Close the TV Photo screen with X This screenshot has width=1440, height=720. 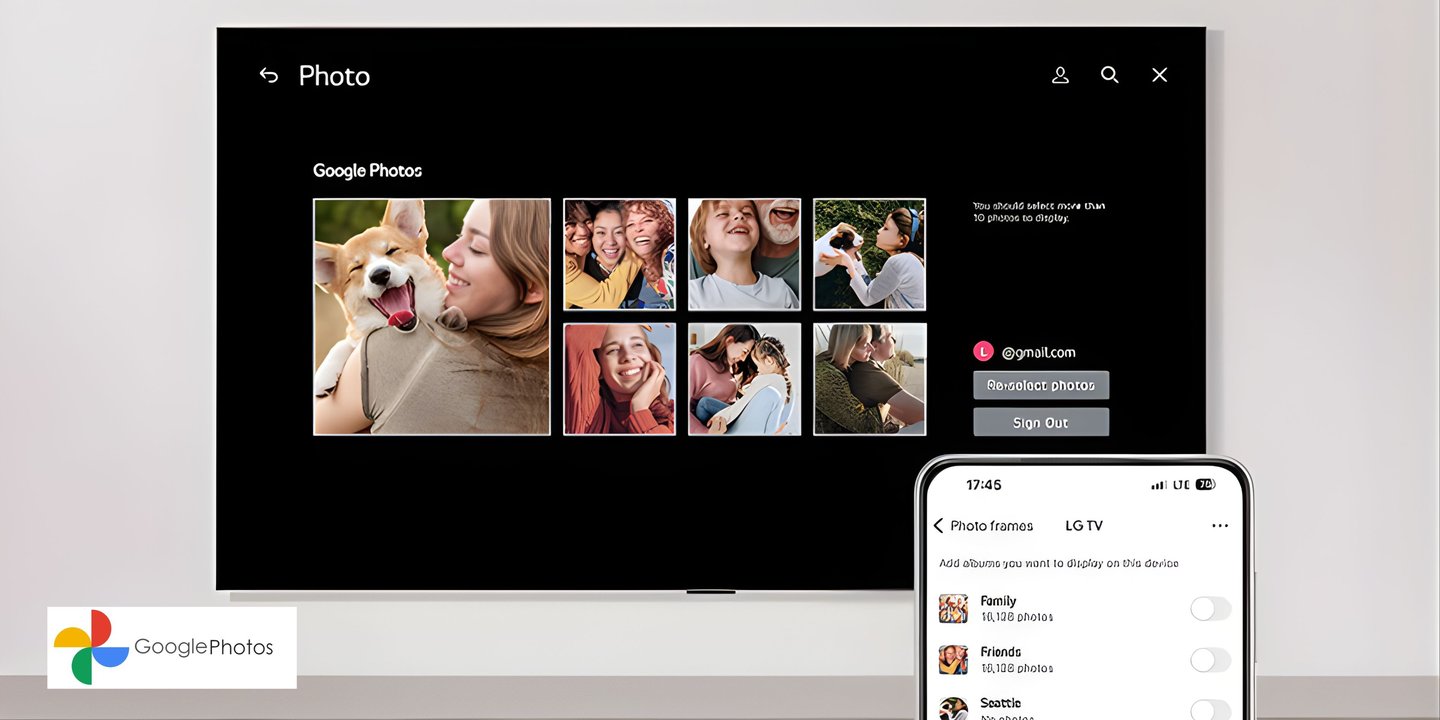tap(1159, 75)
